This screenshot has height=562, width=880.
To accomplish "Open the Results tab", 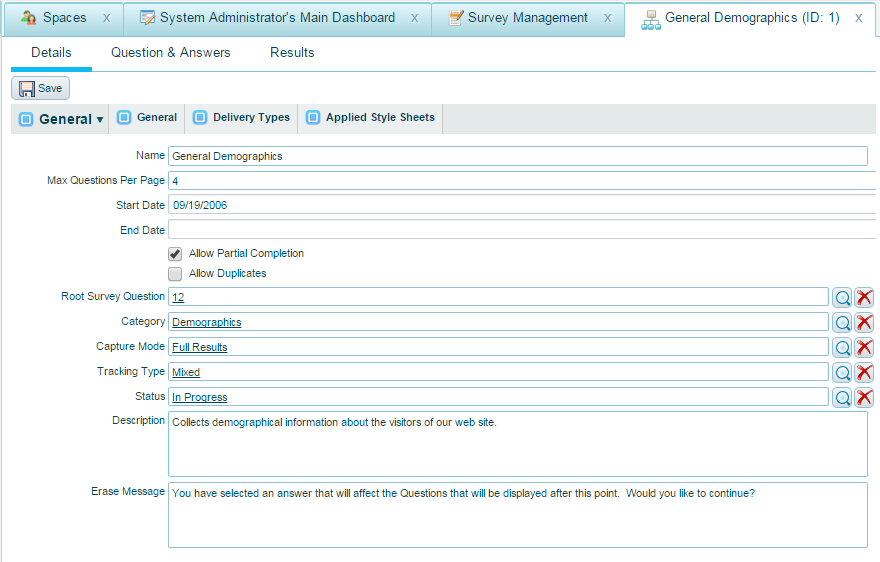I will click(x=292, y=53).
